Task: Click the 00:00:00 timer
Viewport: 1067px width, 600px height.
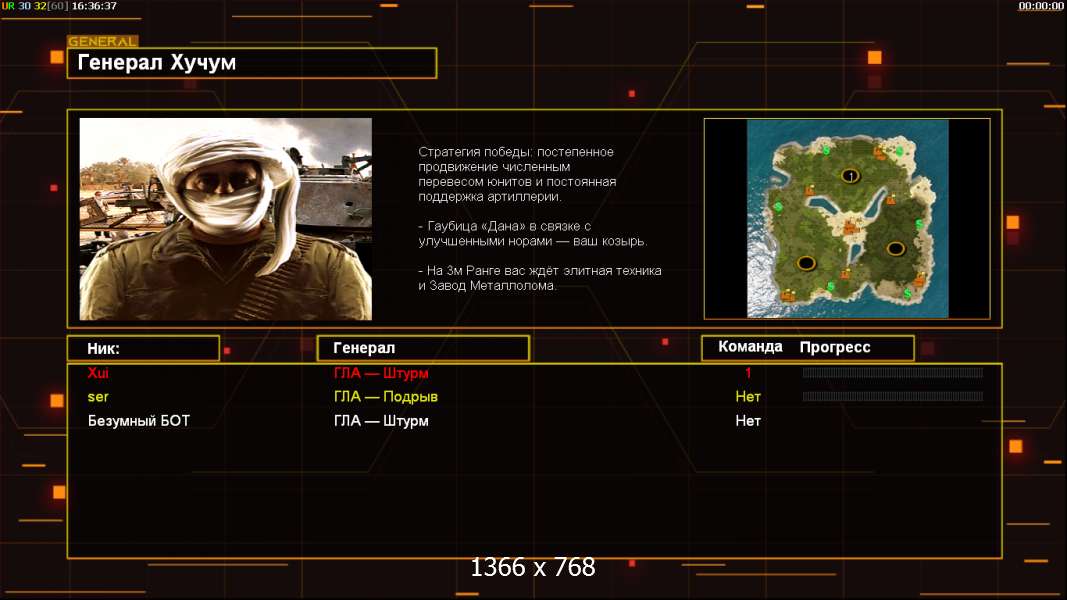Action: pyautogui.click(x=1040, y=6)
